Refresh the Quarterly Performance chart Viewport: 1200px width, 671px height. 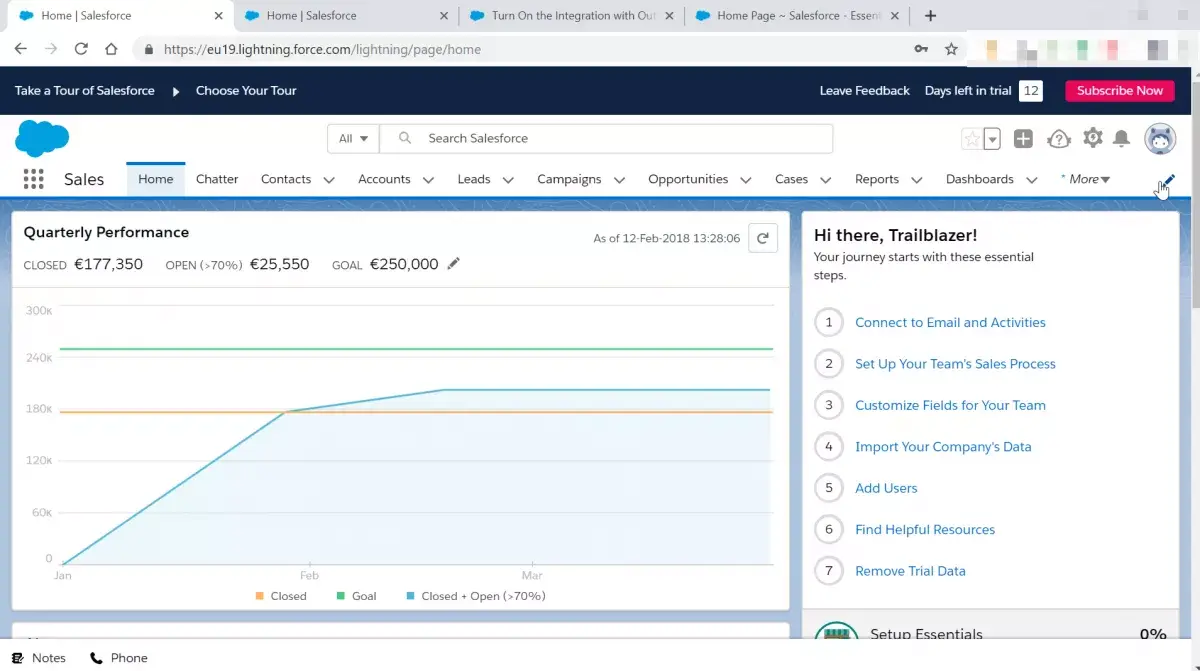point(763,238)
